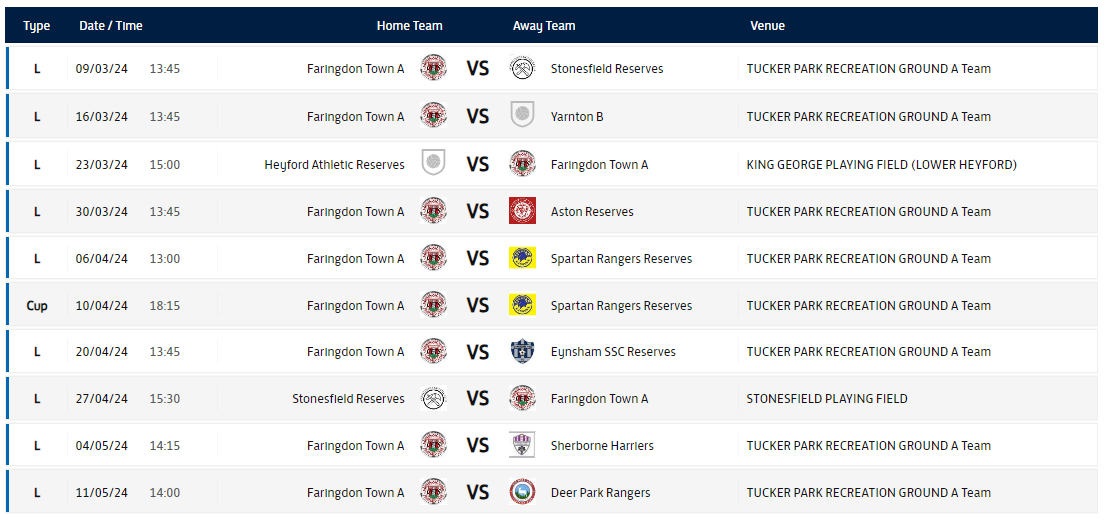Click the Deer Park Rangers crest

point(522,492)
